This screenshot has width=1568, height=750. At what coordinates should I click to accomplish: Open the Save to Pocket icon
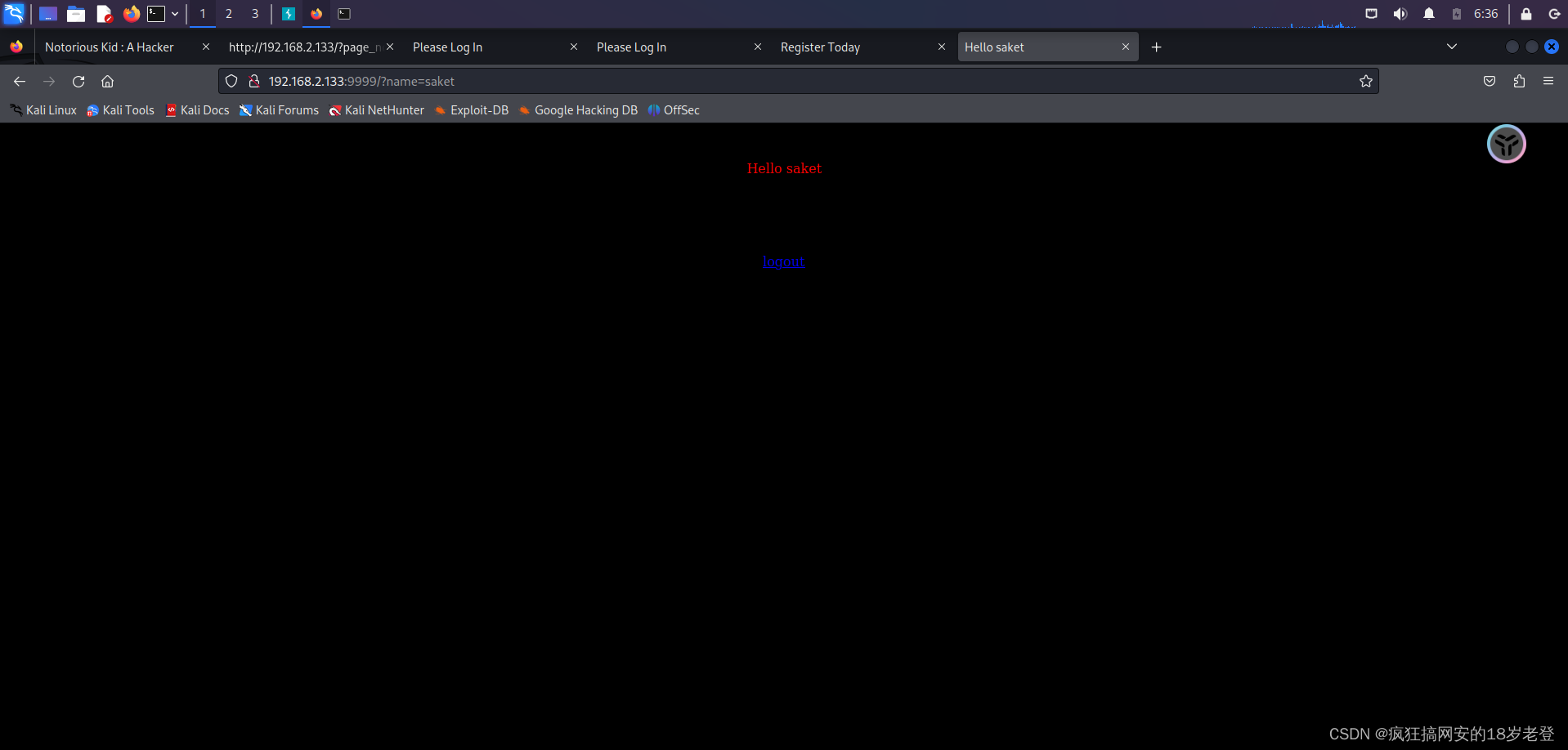[1490, 81]
